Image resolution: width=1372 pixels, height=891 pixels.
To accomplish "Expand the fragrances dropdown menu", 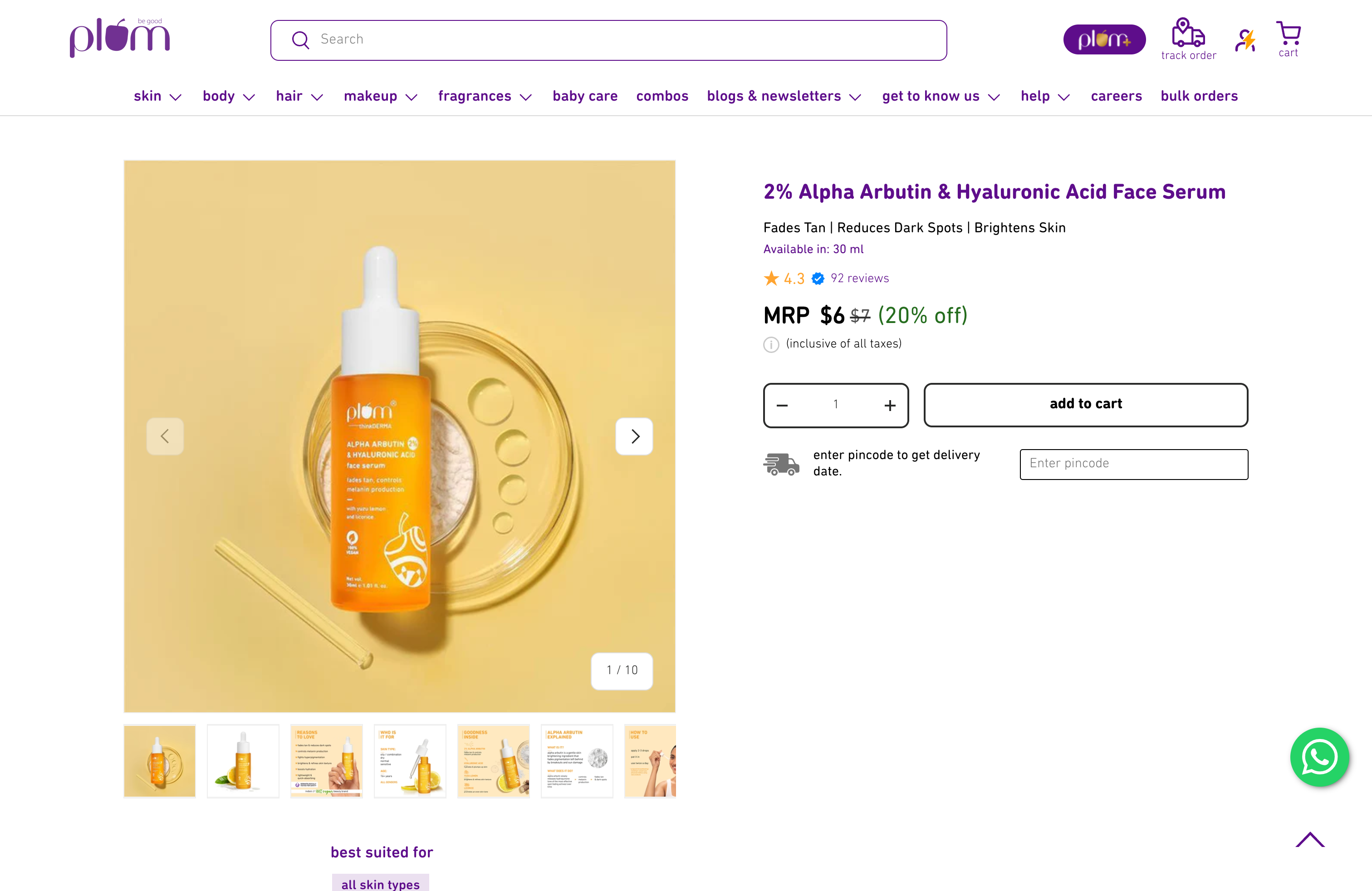I will [484, 96].
